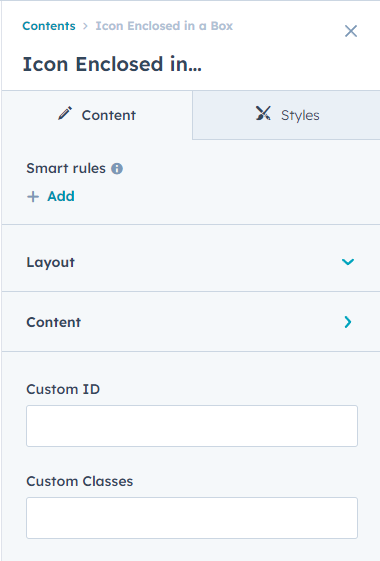This screenshot has height=561, width=380.
Task: Click the pencil icon on Content tab
Action: (x=65, y=113)
